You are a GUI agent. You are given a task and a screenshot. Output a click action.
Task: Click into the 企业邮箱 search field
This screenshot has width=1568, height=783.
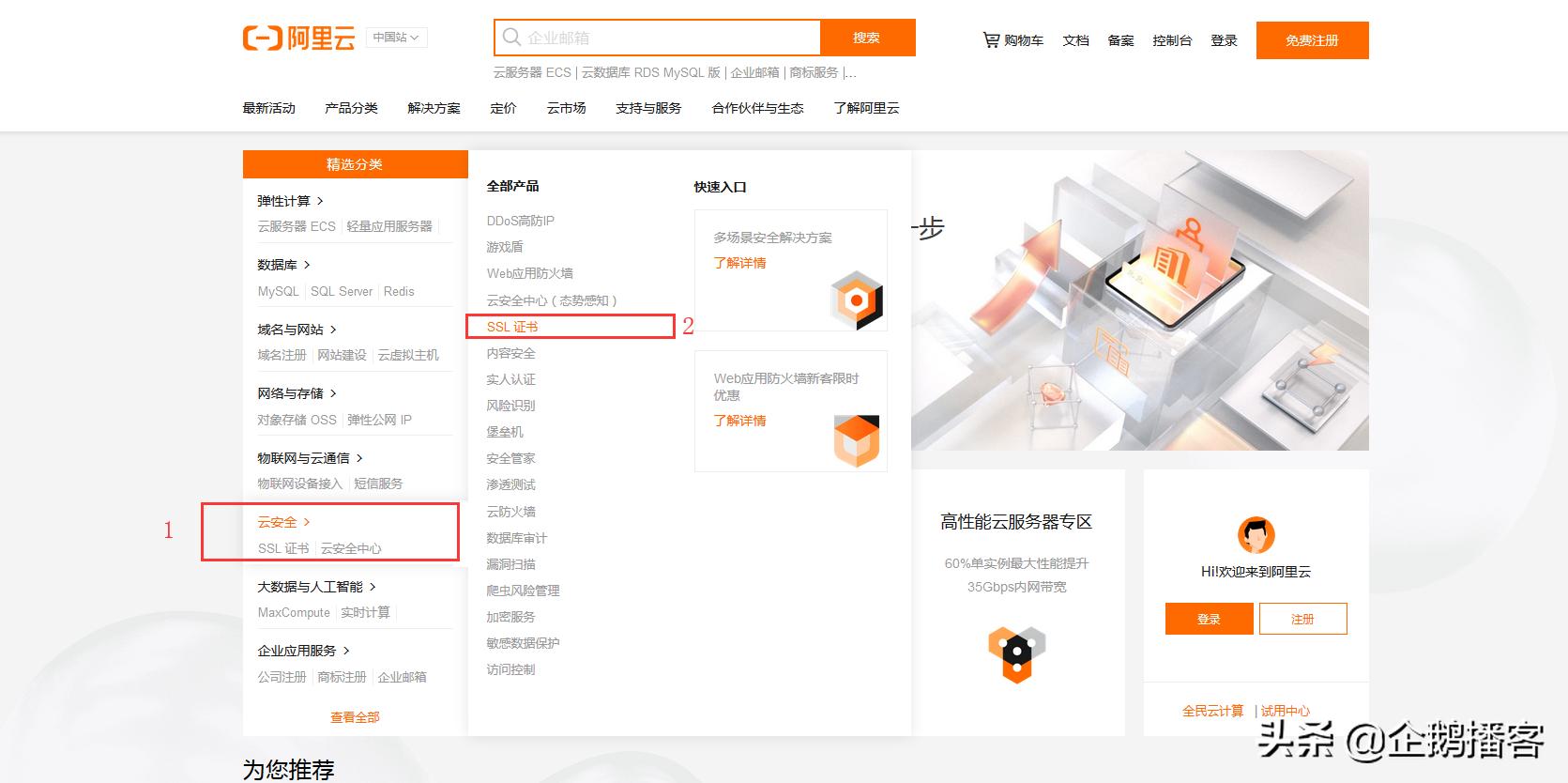[x=657, y=38]
